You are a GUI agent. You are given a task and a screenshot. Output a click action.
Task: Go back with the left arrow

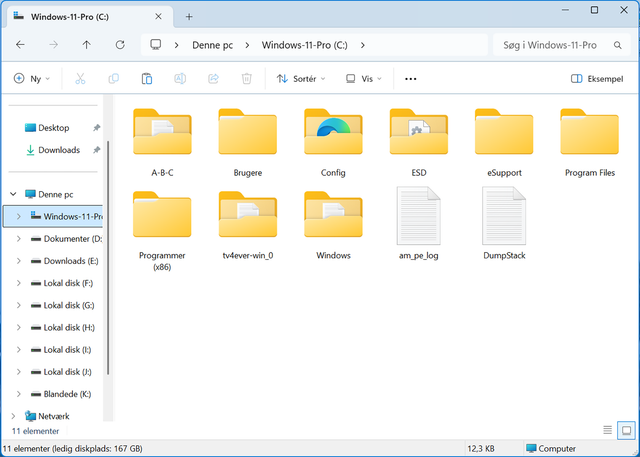(x=20, y=45)
